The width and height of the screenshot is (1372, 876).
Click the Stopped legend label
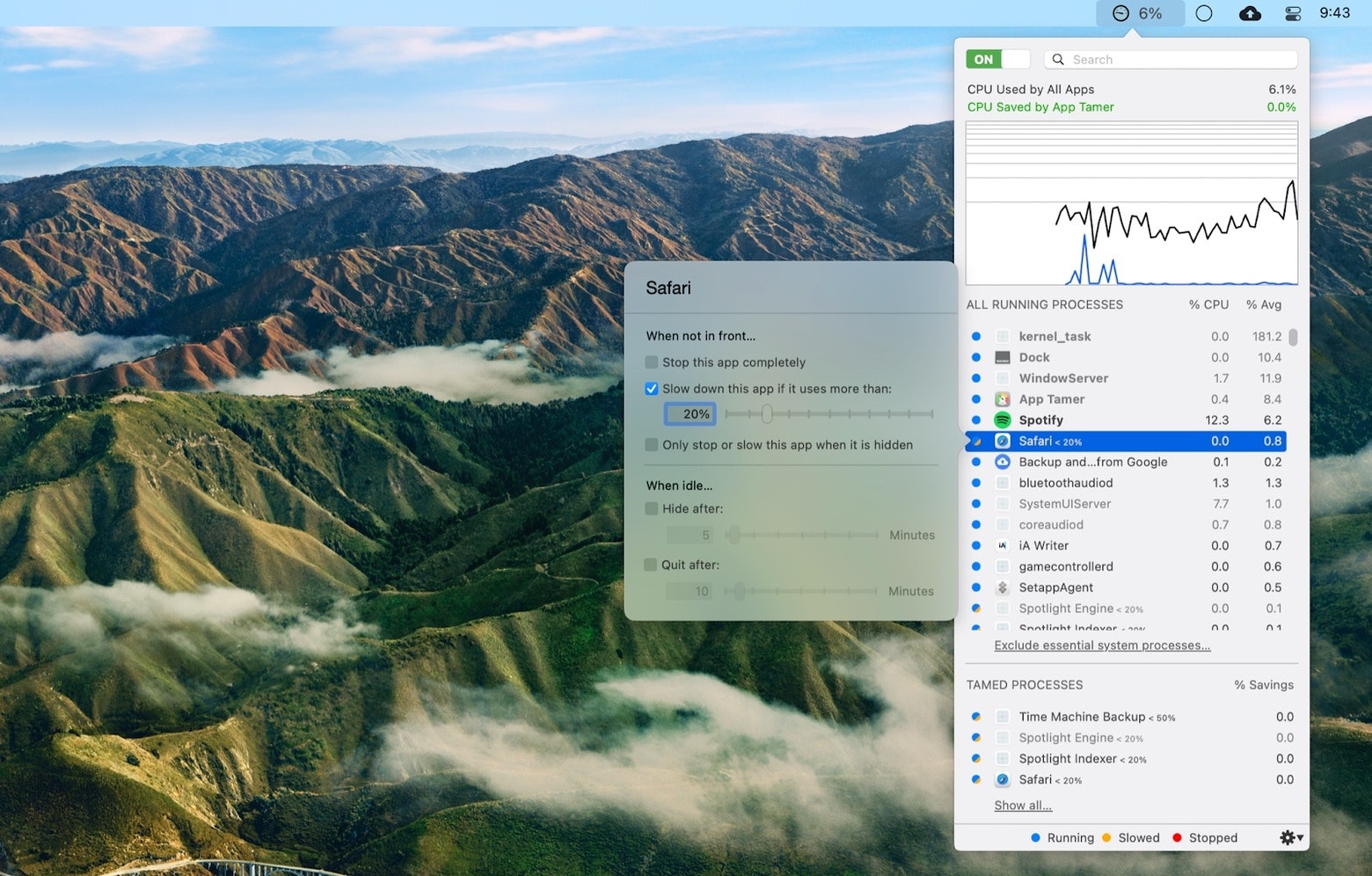[x=1213, y=838]
